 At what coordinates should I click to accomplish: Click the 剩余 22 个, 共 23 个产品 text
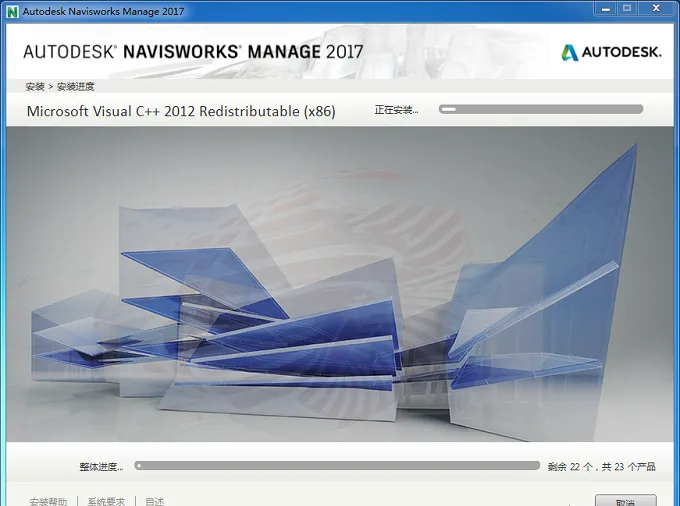[x=601, y=467]
